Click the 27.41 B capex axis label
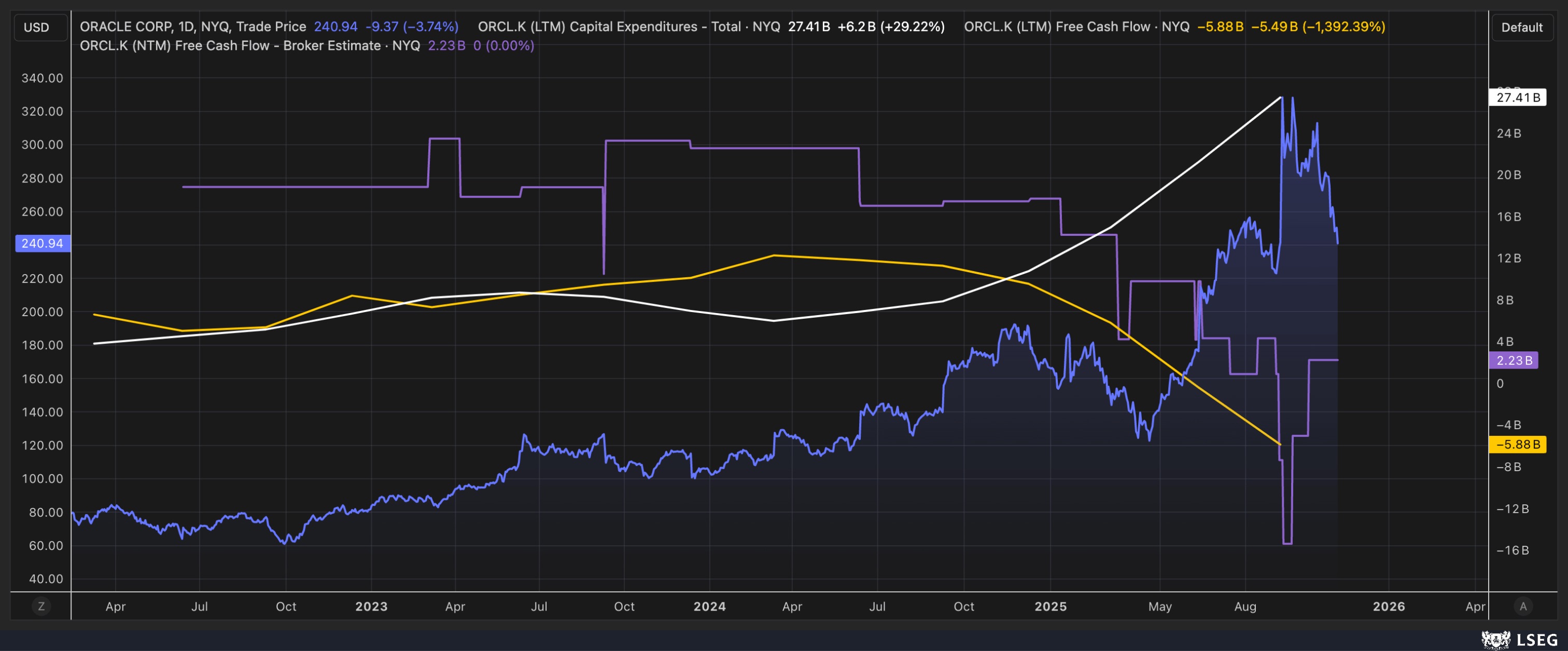Screen dimensions: 1568x651 (1518, 97)
